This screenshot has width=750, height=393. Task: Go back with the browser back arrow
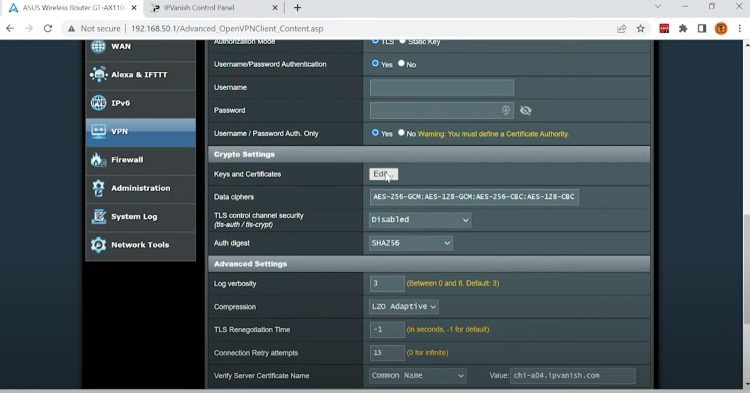(10, 29)
